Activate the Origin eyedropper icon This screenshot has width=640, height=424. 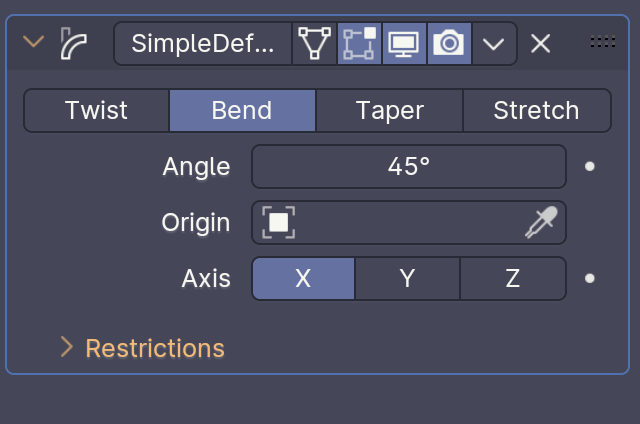click(541, 223)
